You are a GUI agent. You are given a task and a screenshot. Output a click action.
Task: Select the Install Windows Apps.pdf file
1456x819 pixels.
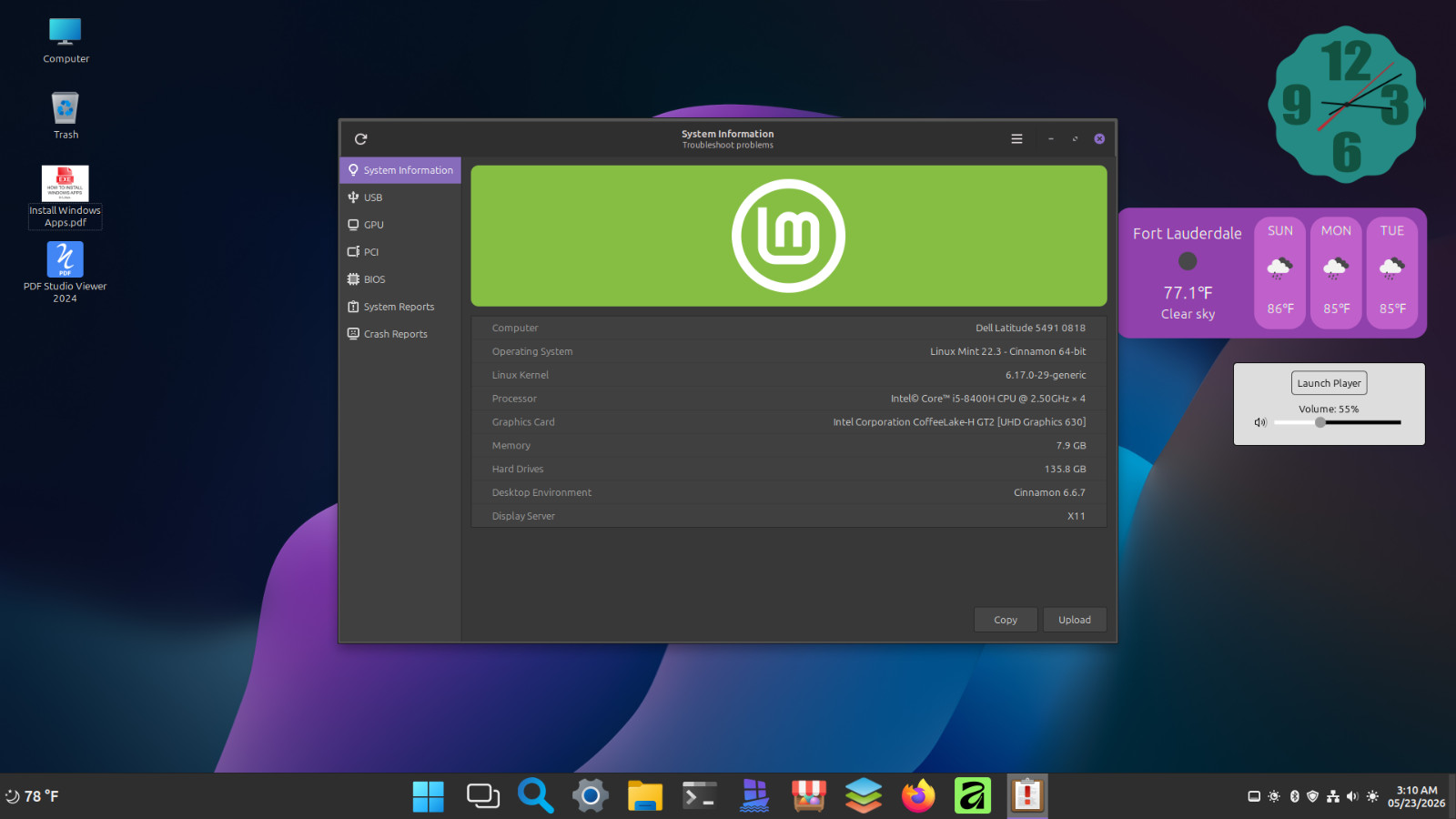click(x=66, y=197)
